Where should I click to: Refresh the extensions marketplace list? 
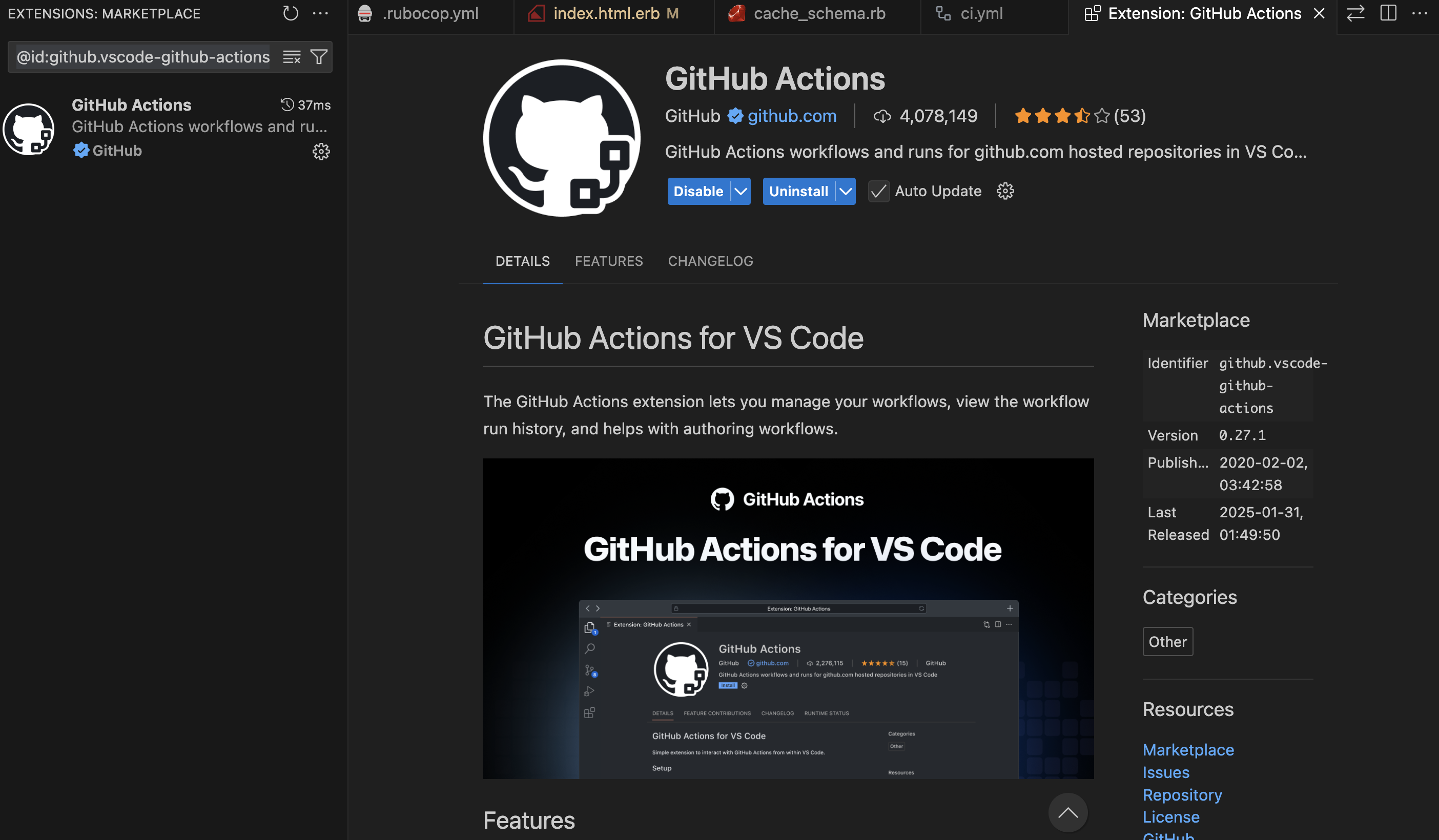coord(291,13)
